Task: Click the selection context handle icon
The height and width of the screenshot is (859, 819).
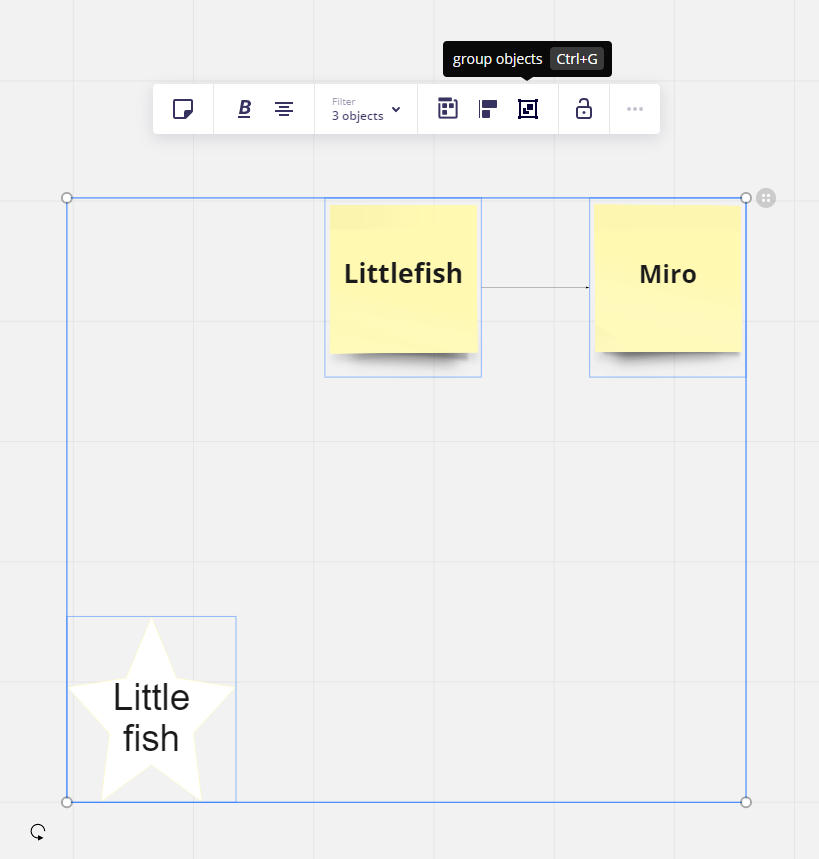Action: point(766,198)
